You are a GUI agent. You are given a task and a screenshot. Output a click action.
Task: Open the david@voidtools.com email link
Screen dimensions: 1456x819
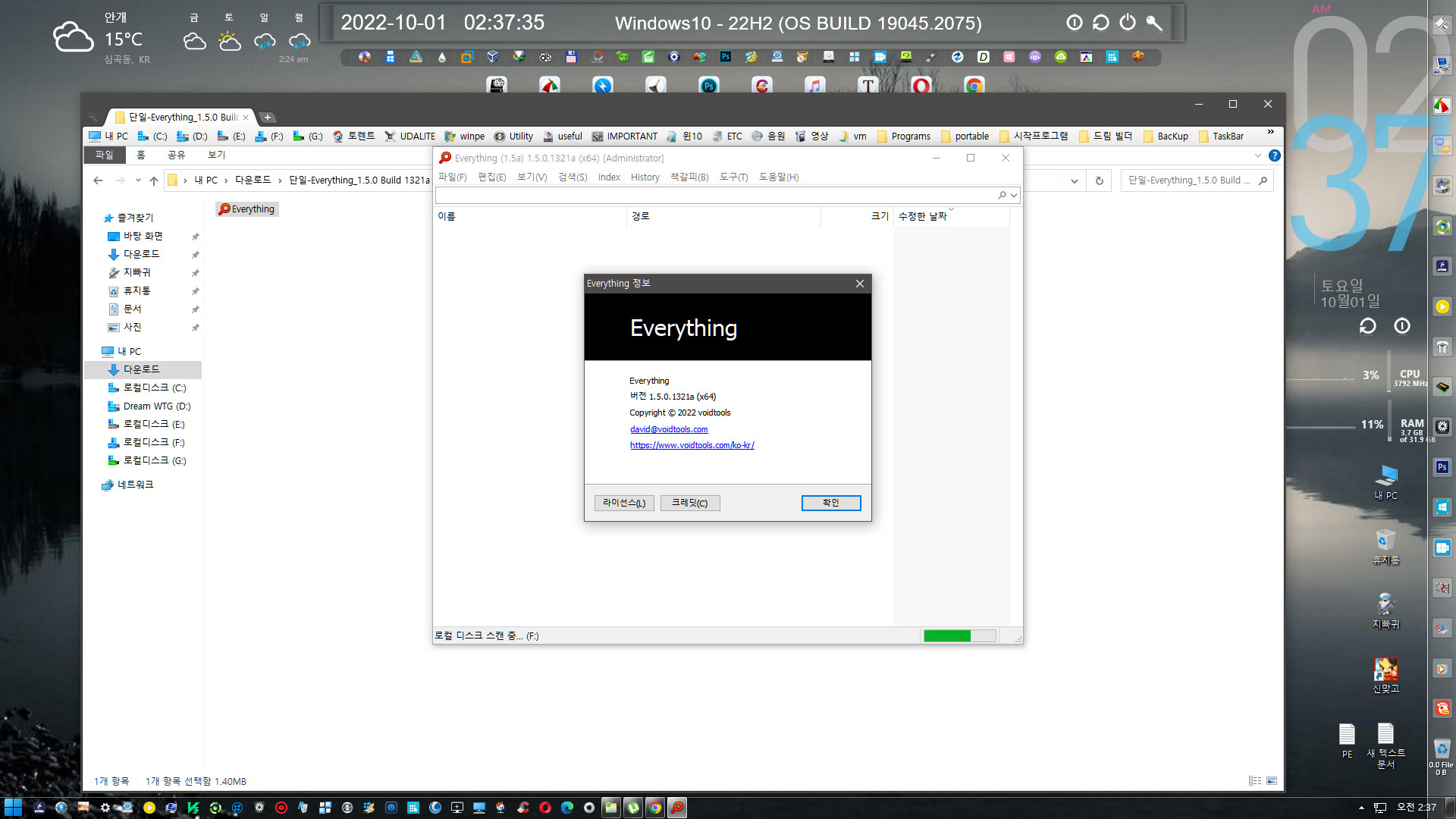pos(669,429)
